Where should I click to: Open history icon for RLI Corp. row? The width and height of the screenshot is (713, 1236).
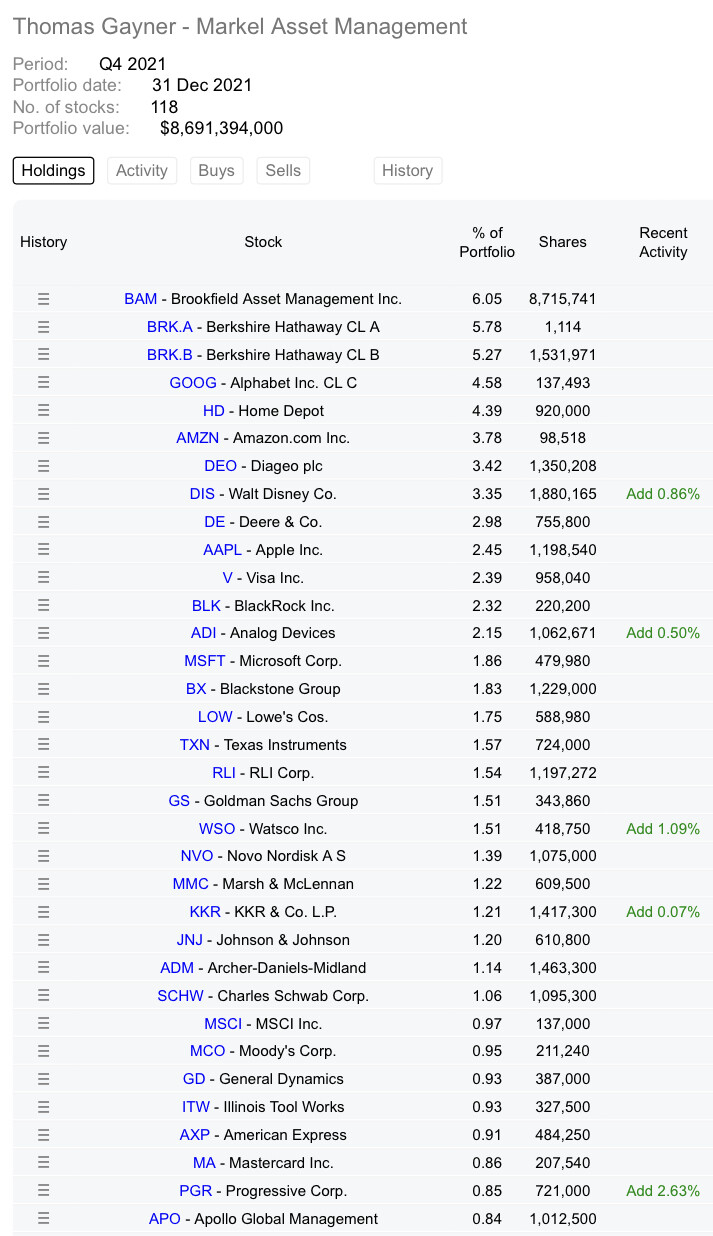click(43, 773)
